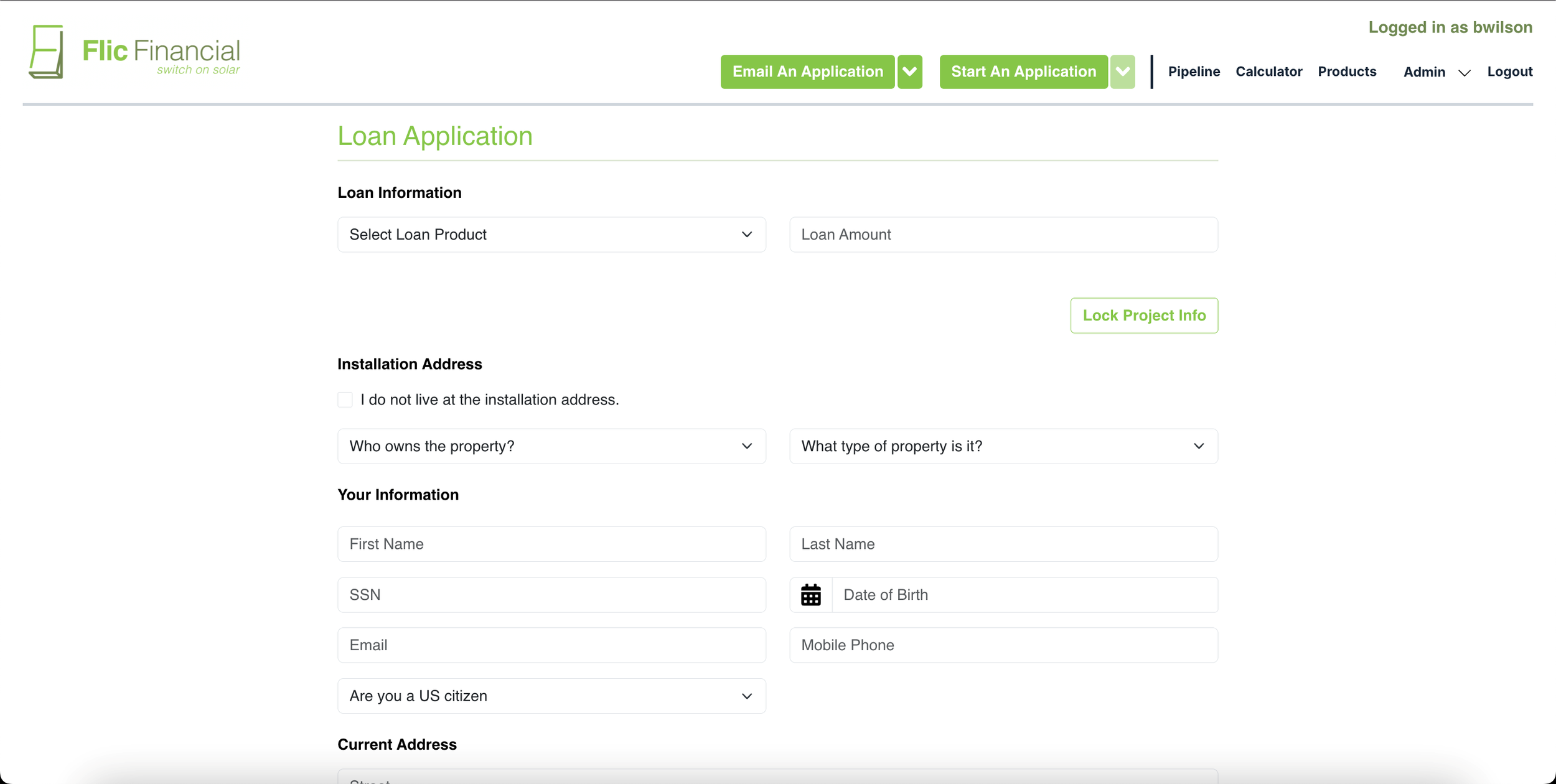
Task: Open the Are you a US citizen dropdown
Action: coord(551,696)
